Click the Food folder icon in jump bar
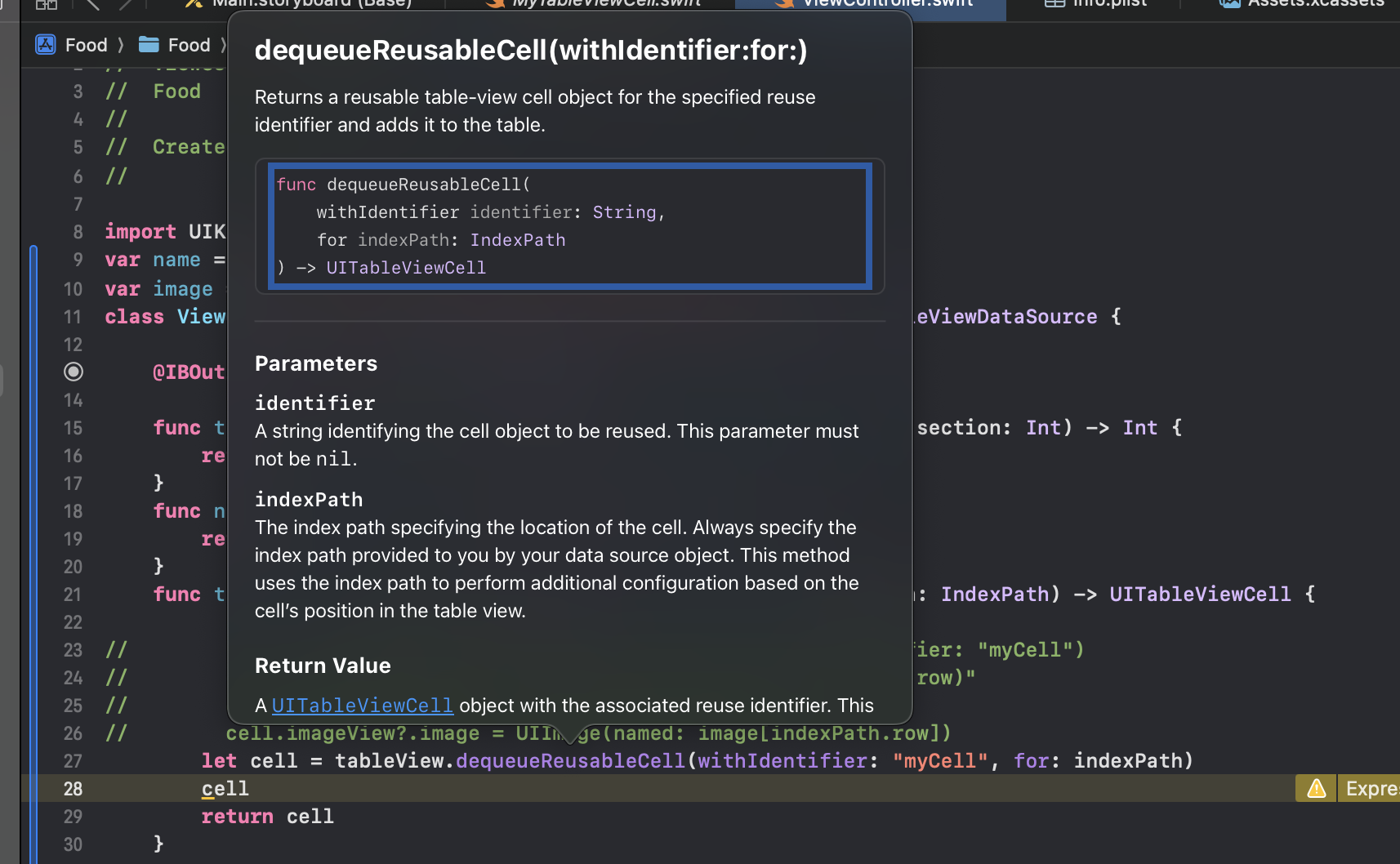 coord(149,45)
